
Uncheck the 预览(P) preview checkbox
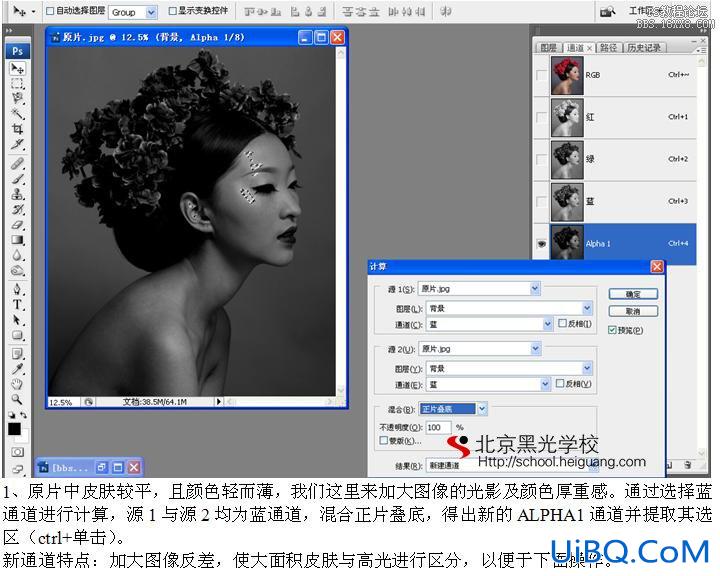[x=612, y=330]
